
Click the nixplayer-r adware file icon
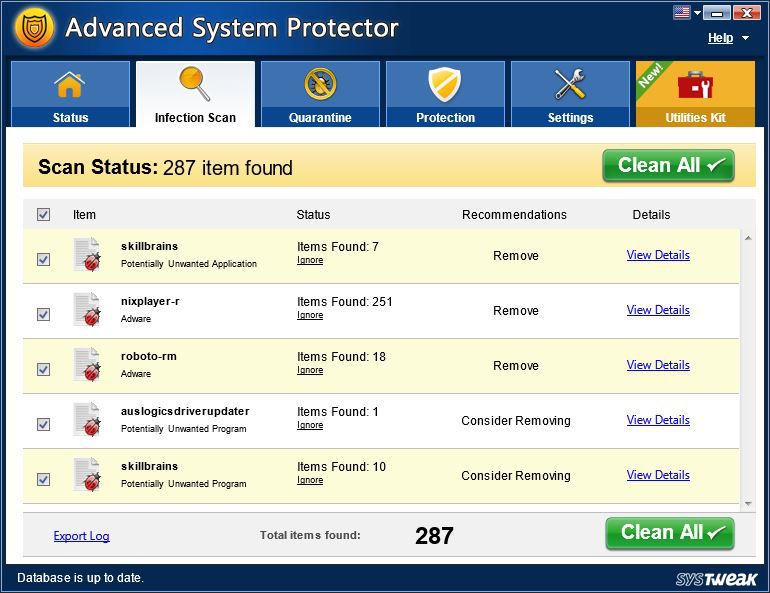(88, 310)
